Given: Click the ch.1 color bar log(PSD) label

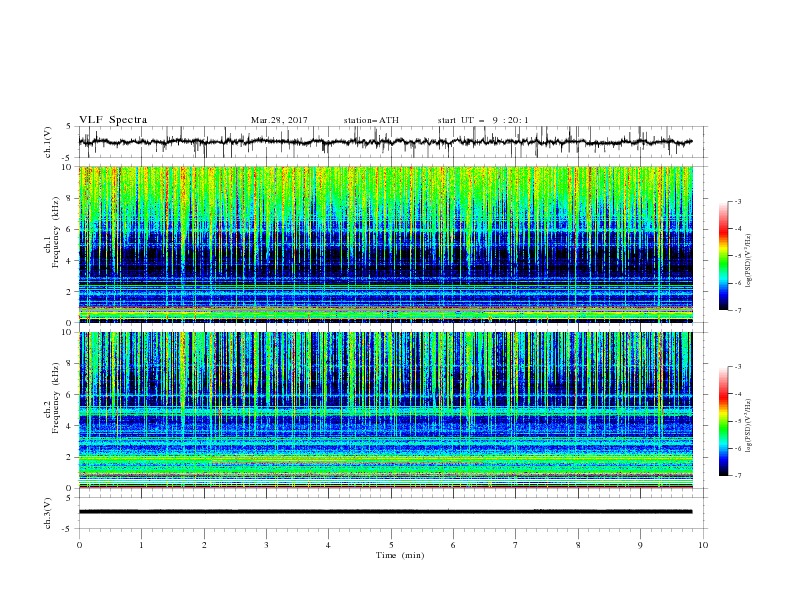Looking at the screenshot, I should pyautogui.click(x=749, y=261).
